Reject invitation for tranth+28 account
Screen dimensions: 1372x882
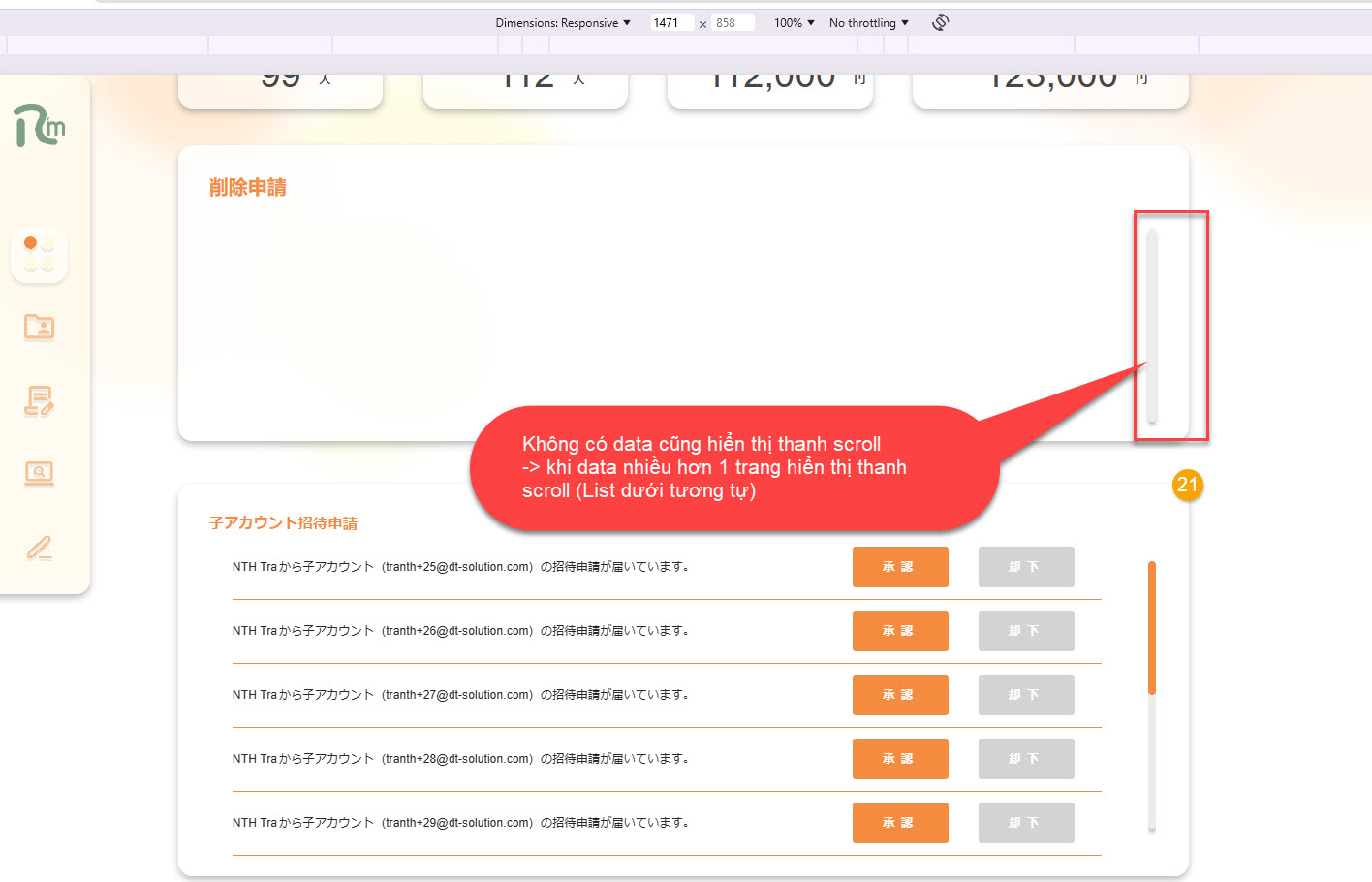tap(1025, 759)
